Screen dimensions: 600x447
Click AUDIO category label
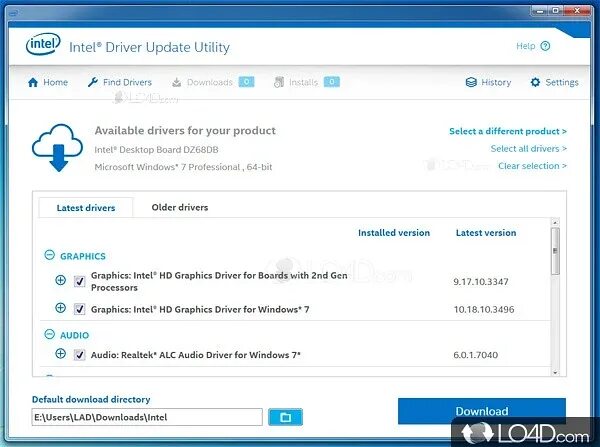pos(74,335)
